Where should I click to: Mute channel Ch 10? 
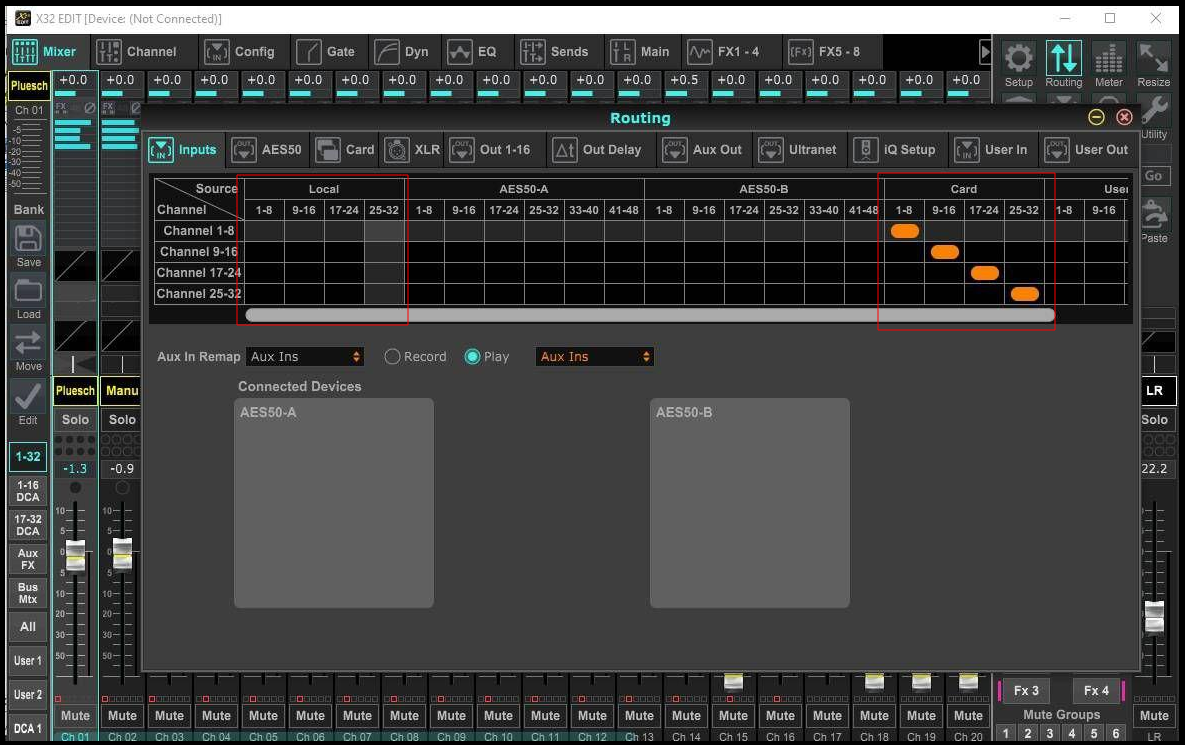click(x=498, y=716)
